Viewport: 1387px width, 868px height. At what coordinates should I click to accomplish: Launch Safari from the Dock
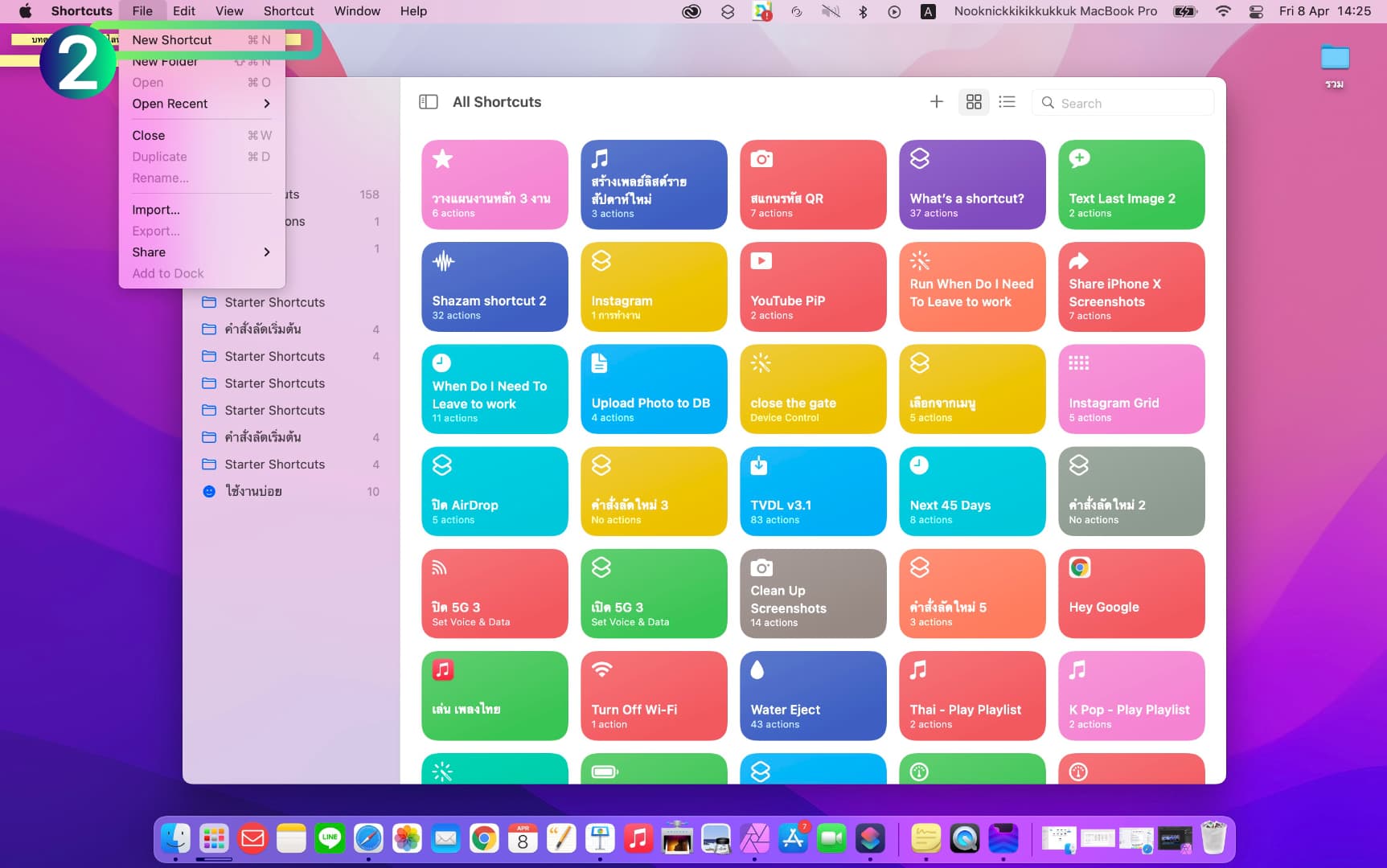[x=368, y=839]
